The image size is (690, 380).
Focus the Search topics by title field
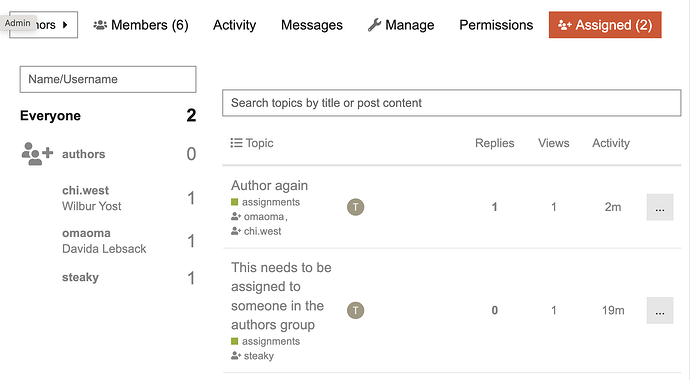451,103
